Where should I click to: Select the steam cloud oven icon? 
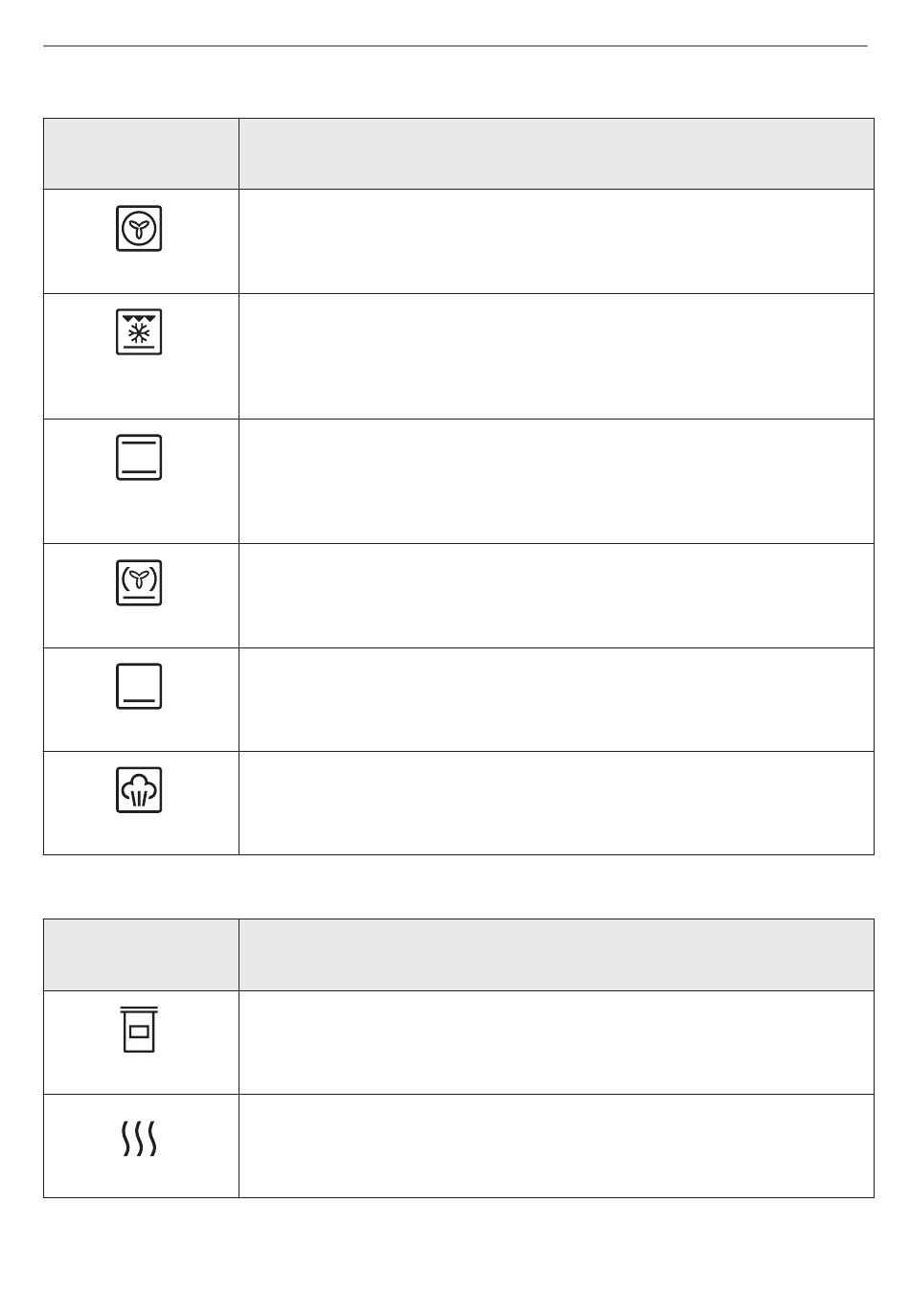139,790
